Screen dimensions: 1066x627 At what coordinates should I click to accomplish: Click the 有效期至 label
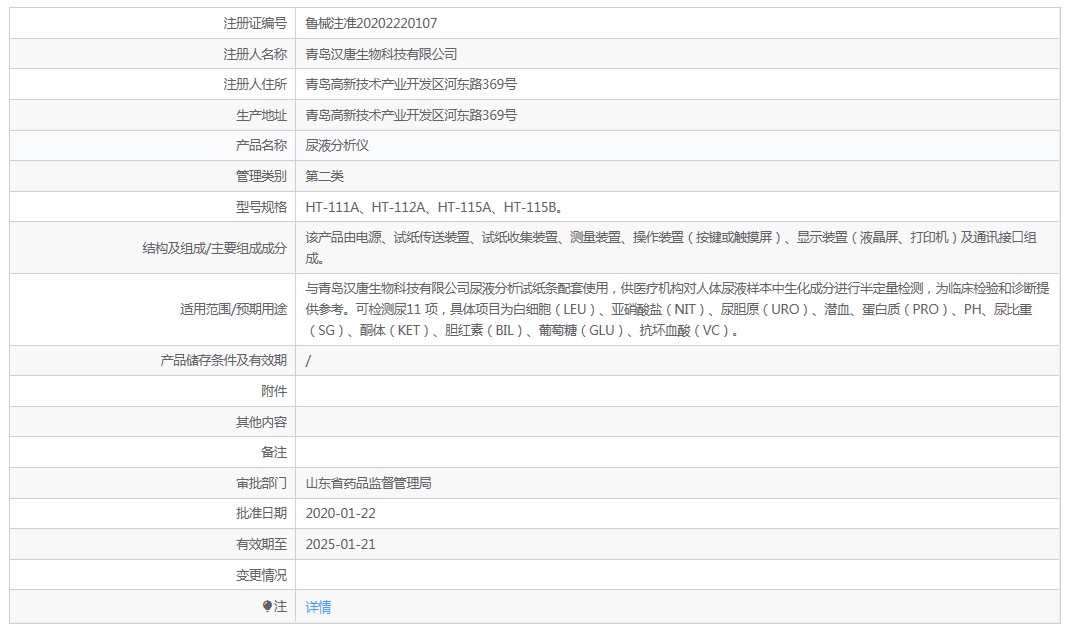[x=261, y=545]
